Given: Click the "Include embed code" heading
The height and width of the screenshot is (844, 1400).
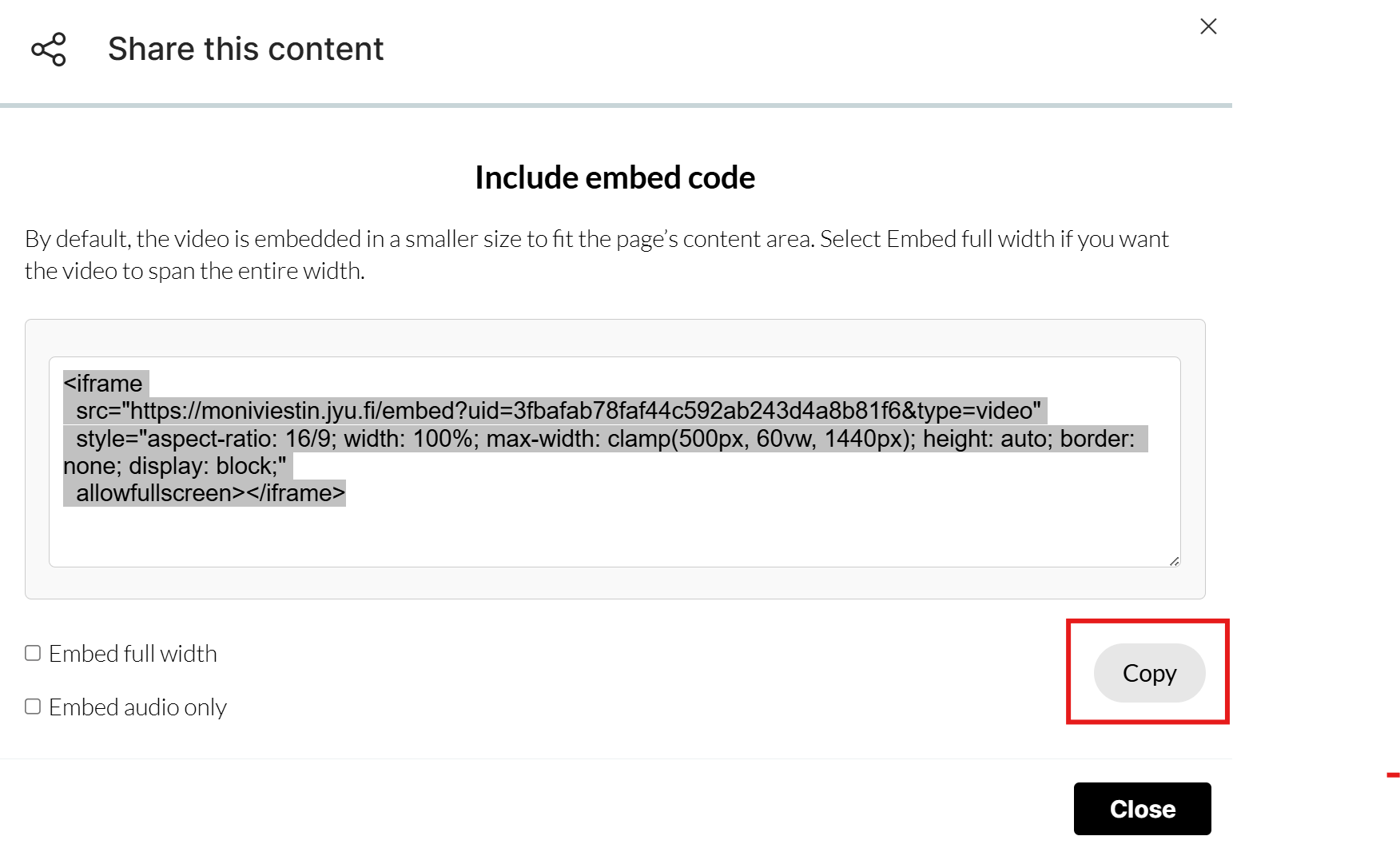Looking at the screenshot, I should click(x=614, y=177).
